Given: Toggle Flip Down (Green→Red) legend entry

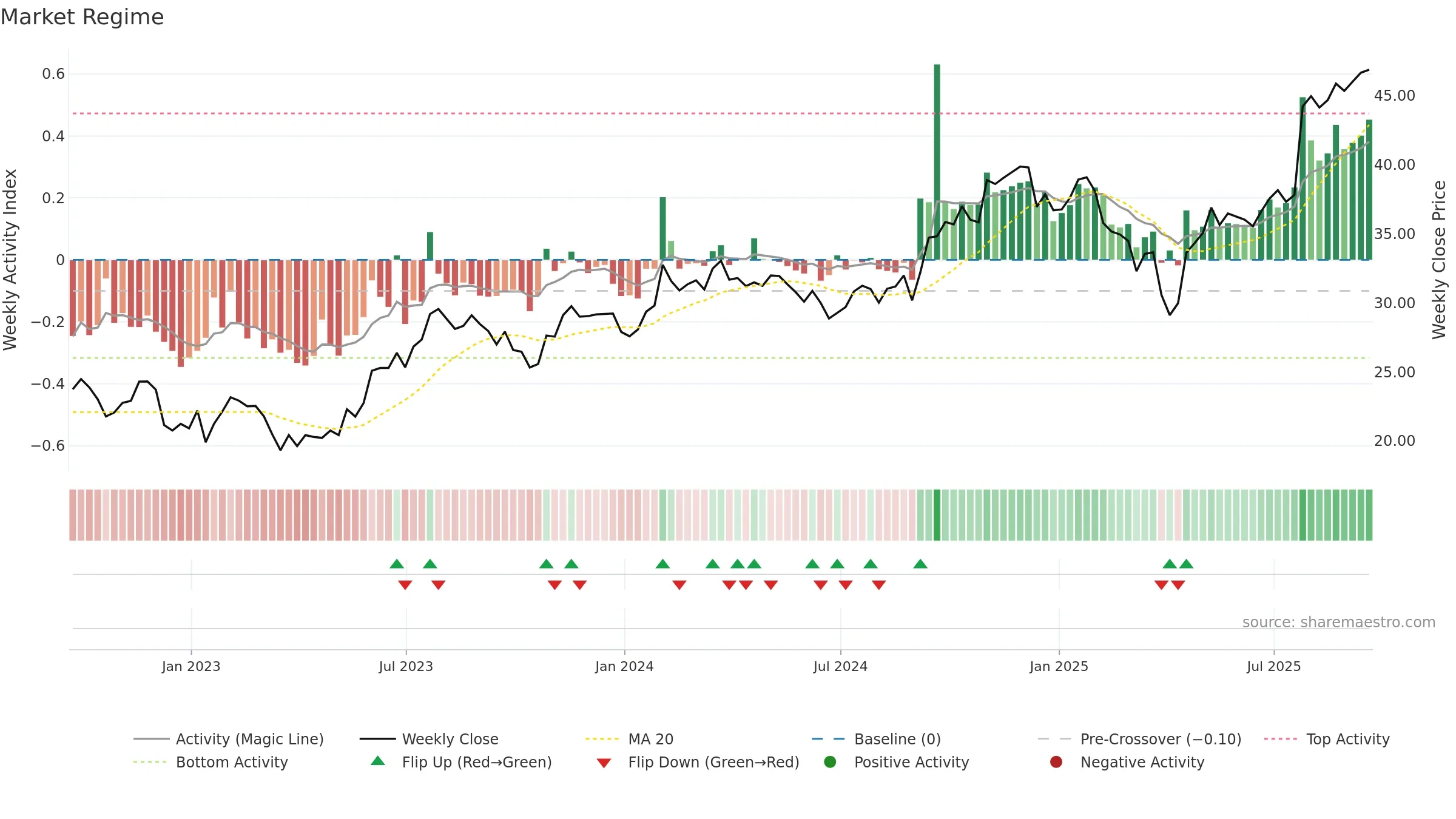Looking at the screenshot, I should click(x=698, y=762).
